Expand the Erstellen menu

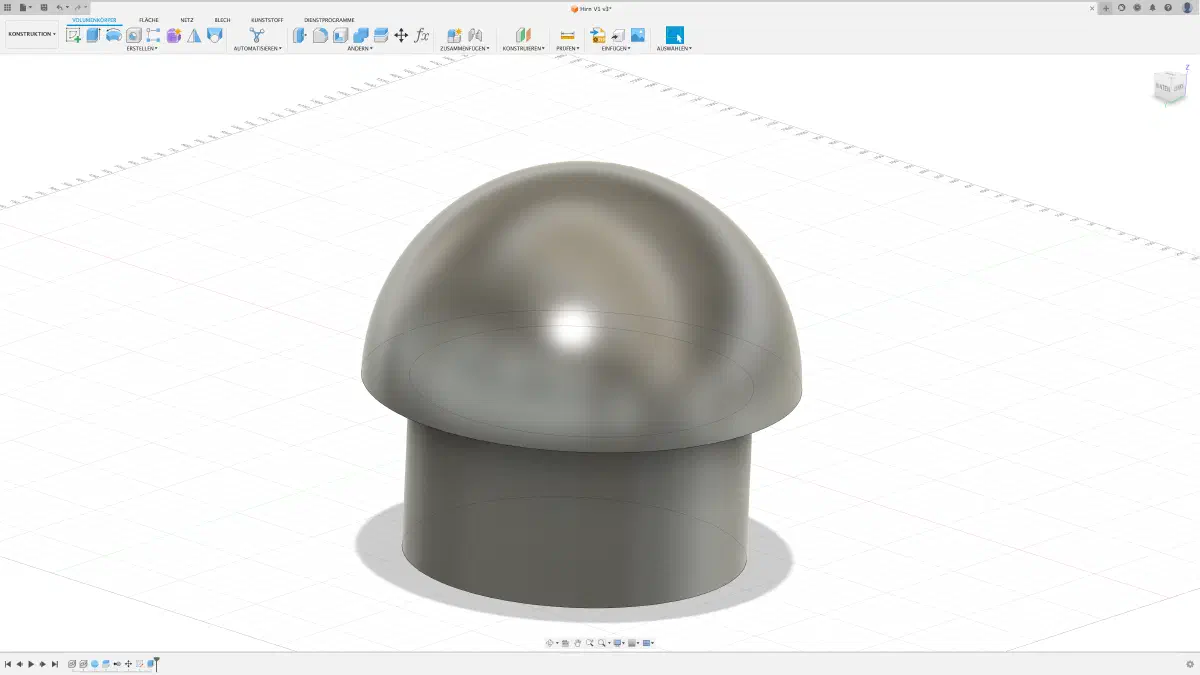point(141,48)
